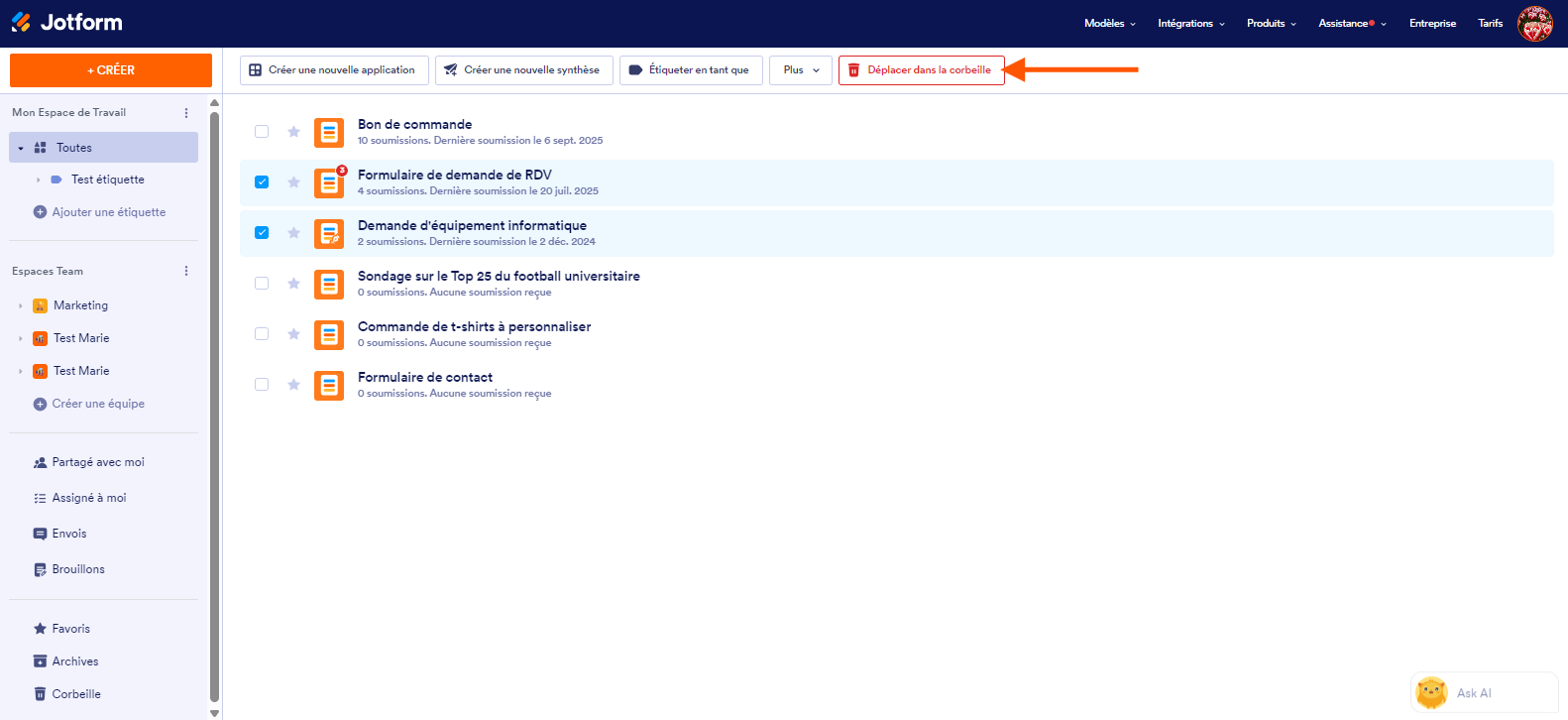
Task: Check the Sondage sur le Top 25 checkbox
Action: [x=262, y=284]
